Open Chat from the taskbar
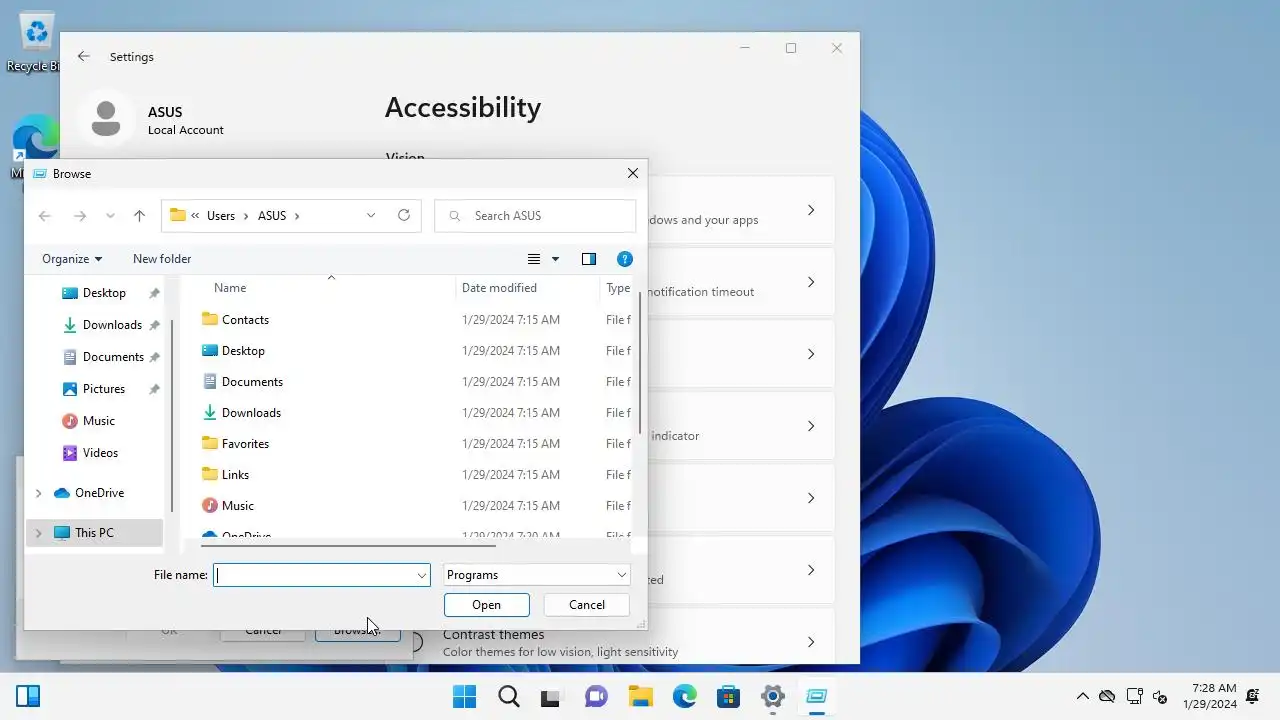 click(x=596, y=696)
